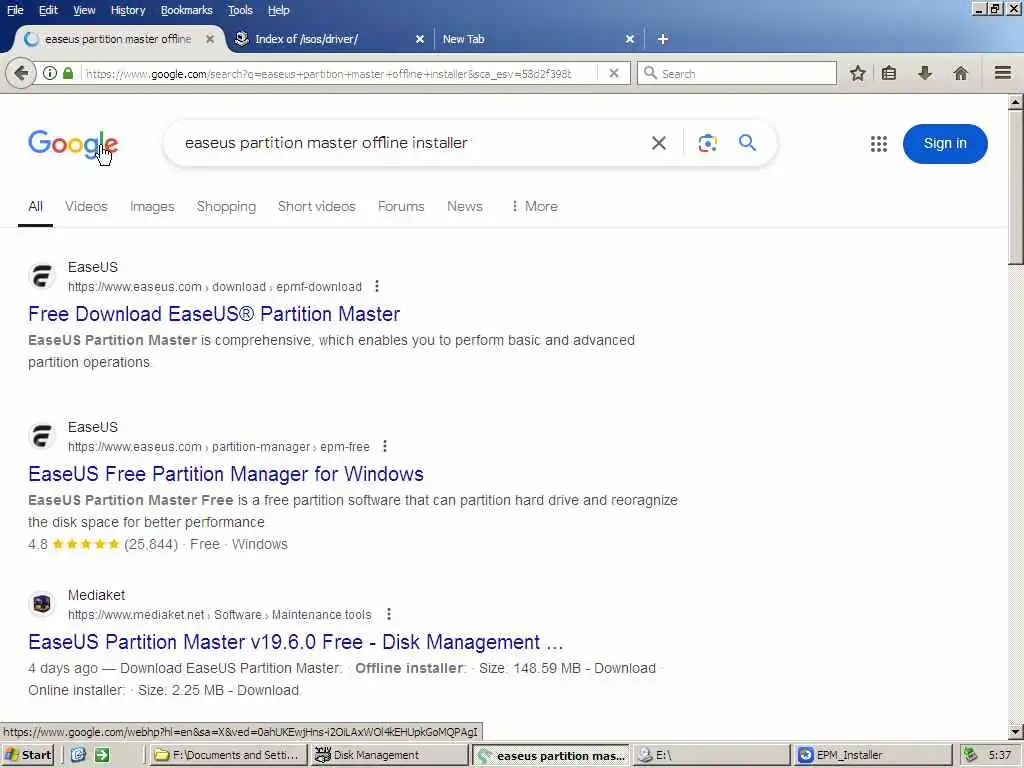Close the New Tab tab
Screen dimensions: 1024x768
[x=630, y=39]
